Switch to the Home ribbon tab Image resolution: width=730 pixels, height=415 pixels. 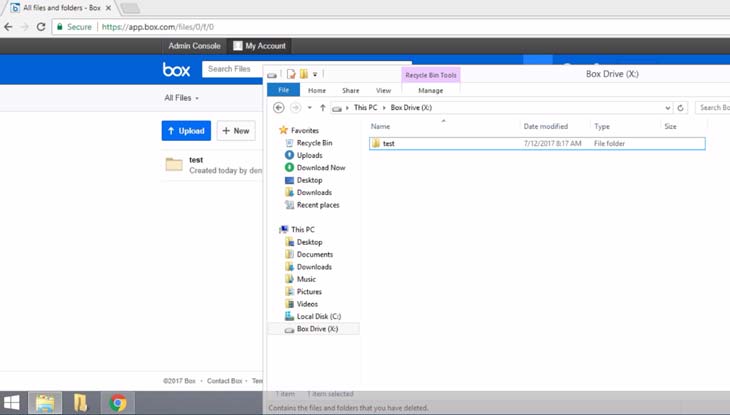(x=317, y=90)
